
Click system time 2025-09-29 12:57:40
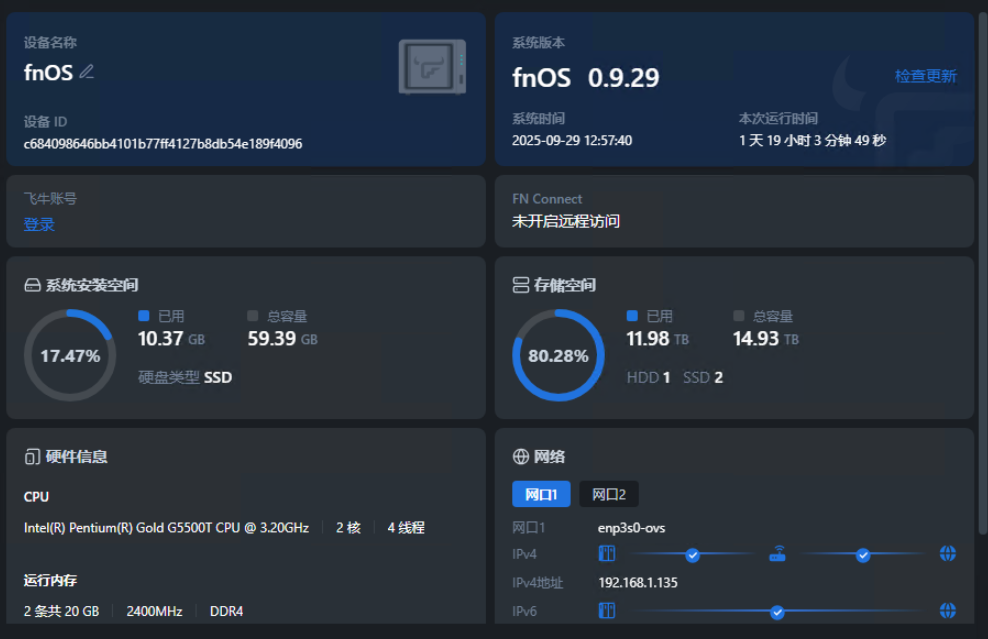pos(572,141)
